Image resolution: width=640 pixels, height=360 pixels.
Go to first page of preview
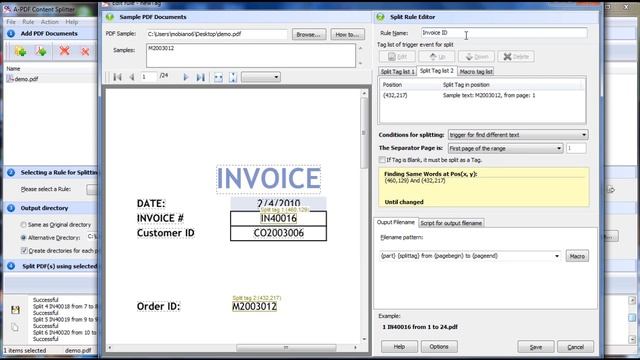click(x=118, y=77)
